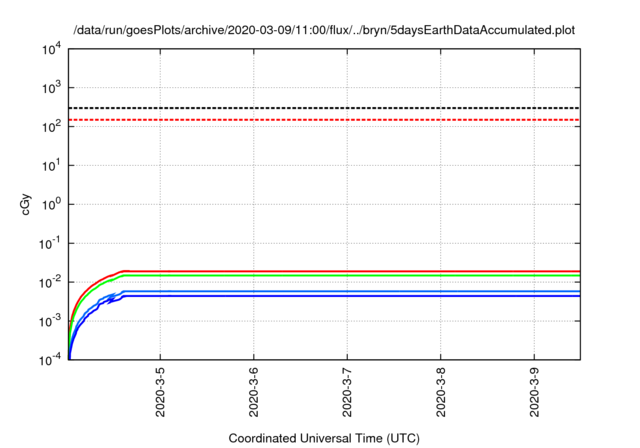The image size is (640, 448).
Task: Click the 2020-3-7 date tick label
Action: pyautogui.click(x=347, y=392)
